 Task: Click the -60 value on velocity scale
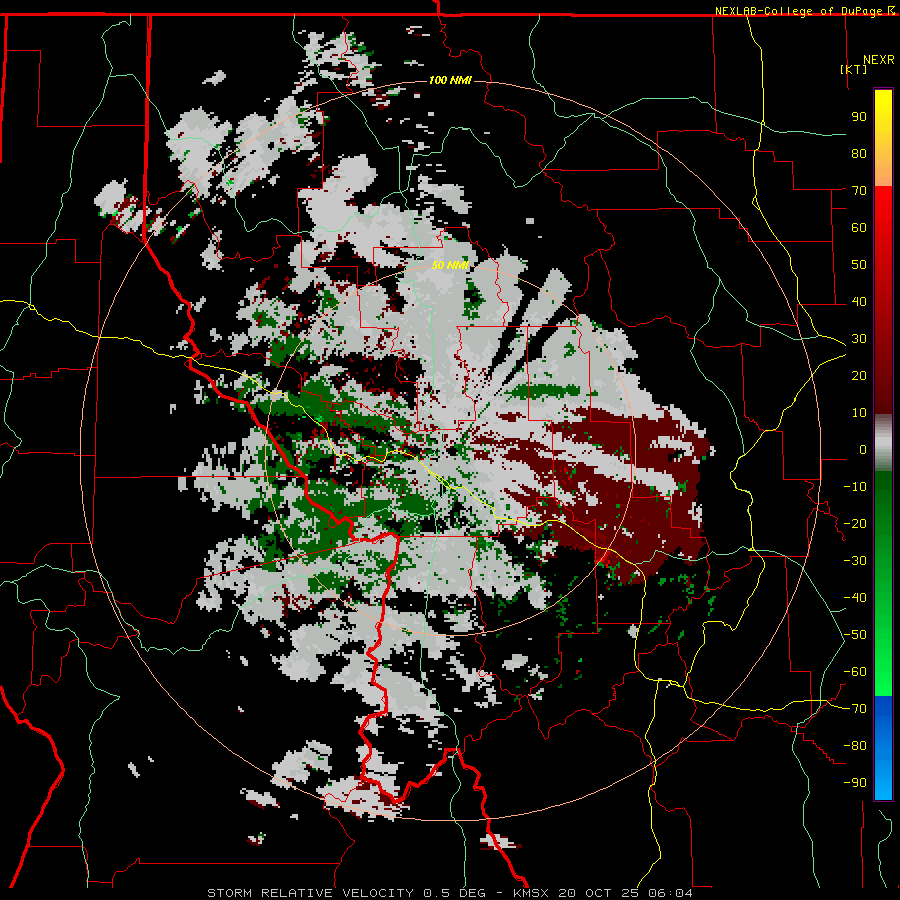click(855, 672)
